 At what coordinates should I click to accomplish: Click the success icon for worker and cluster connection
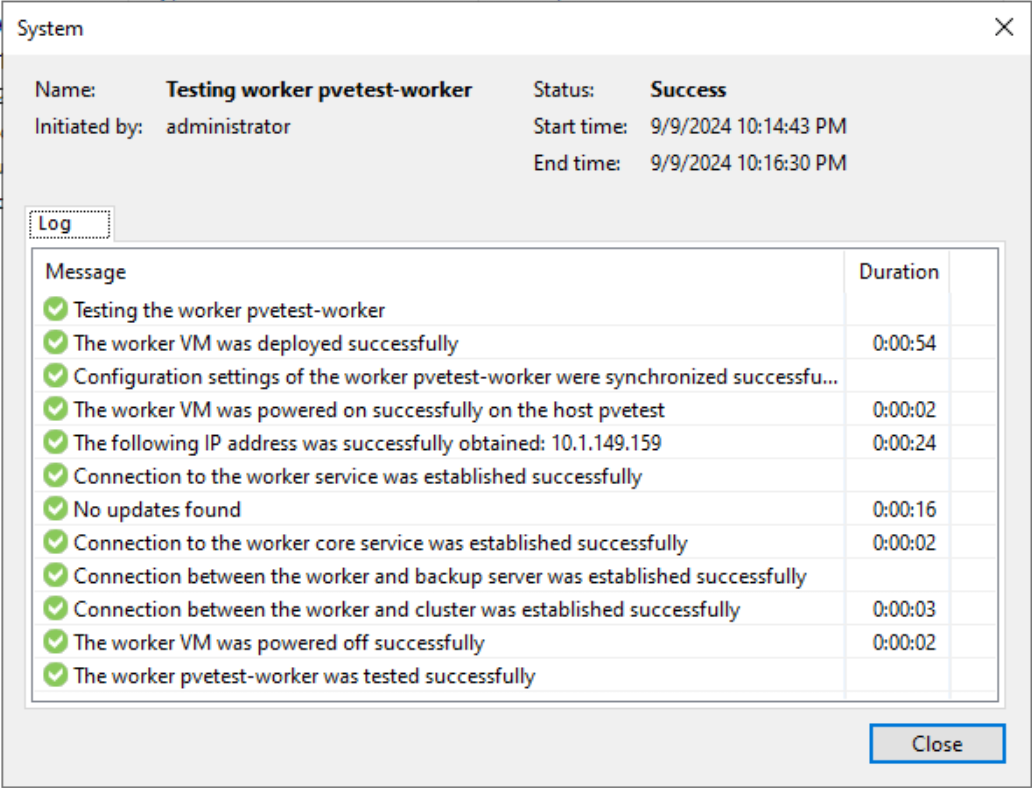pos(55,608)
